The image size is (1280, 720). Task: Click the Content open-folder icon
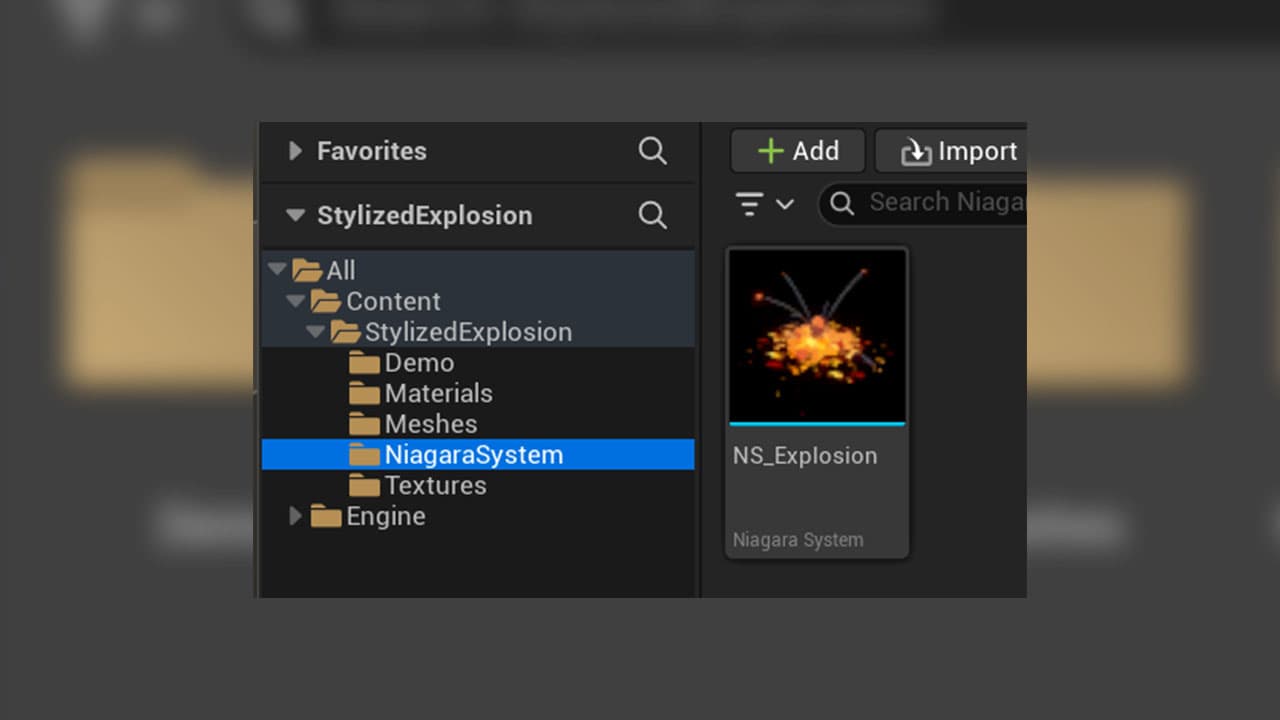326,301
